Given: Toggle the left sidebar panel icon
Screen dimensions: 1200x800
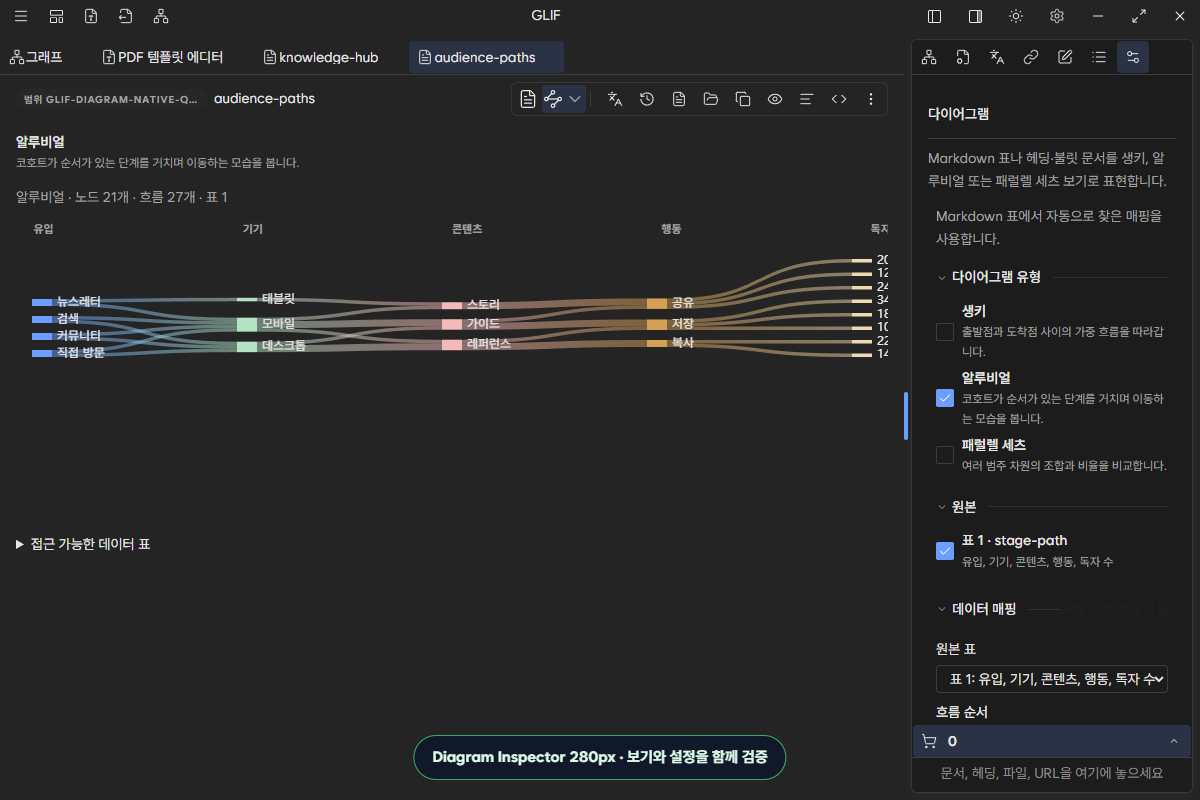Looking at the screenshot, I should [x=934, y=16].
